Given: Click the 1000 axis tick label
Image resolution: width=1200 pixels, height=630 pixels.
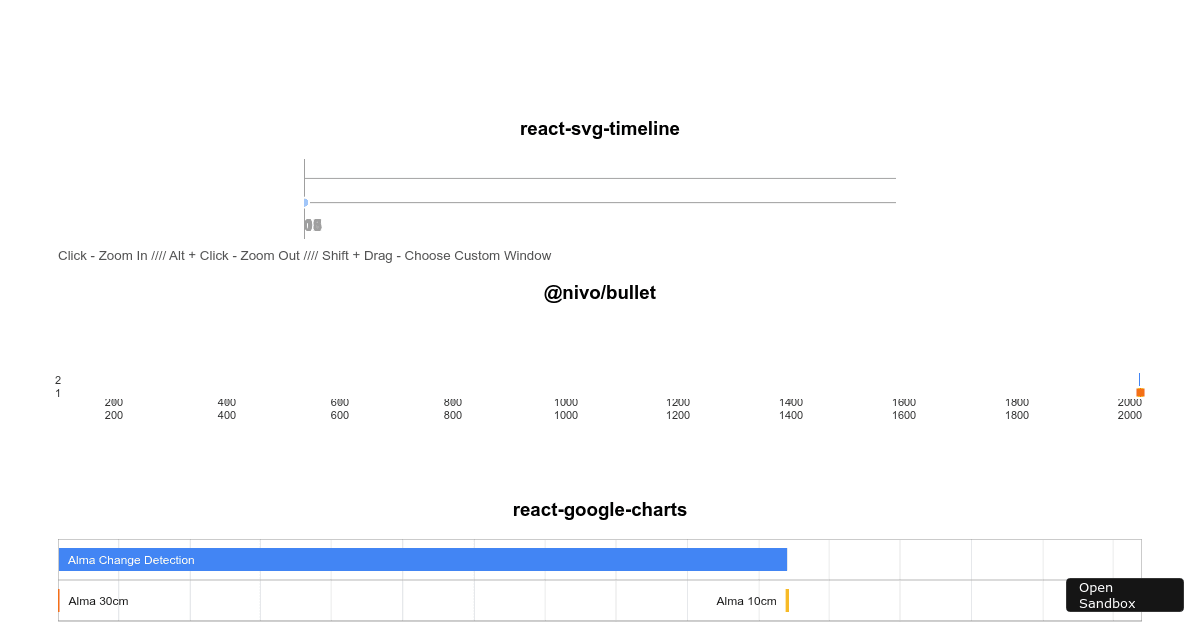Looking at the screenshot, I should click(565, 401).
